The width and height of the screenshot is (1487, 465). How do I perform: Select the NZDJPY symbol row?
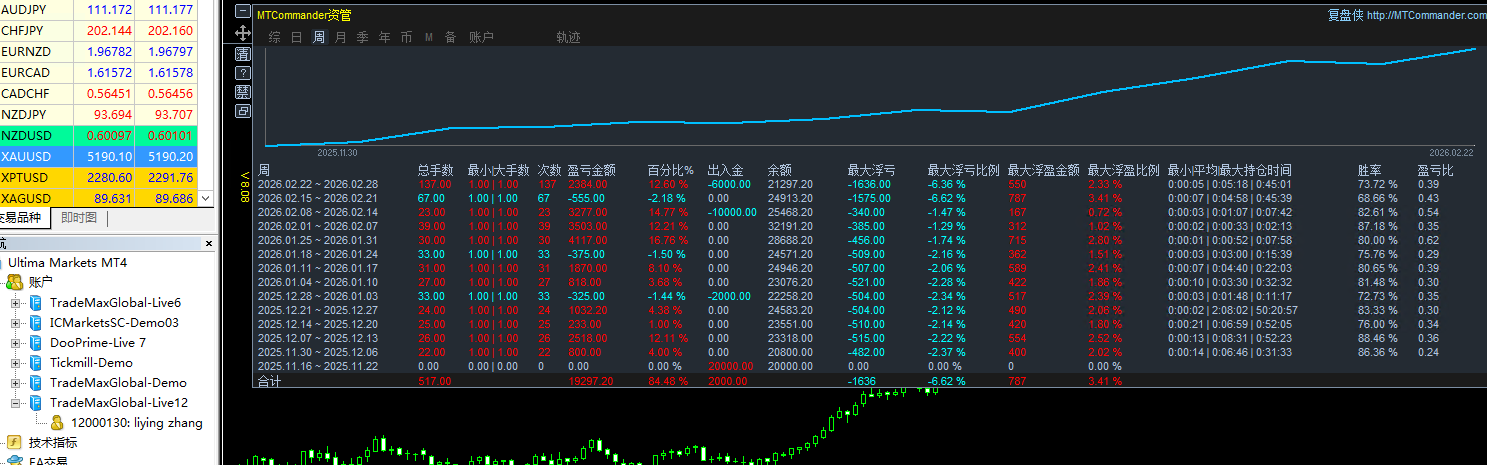(100, 114)
